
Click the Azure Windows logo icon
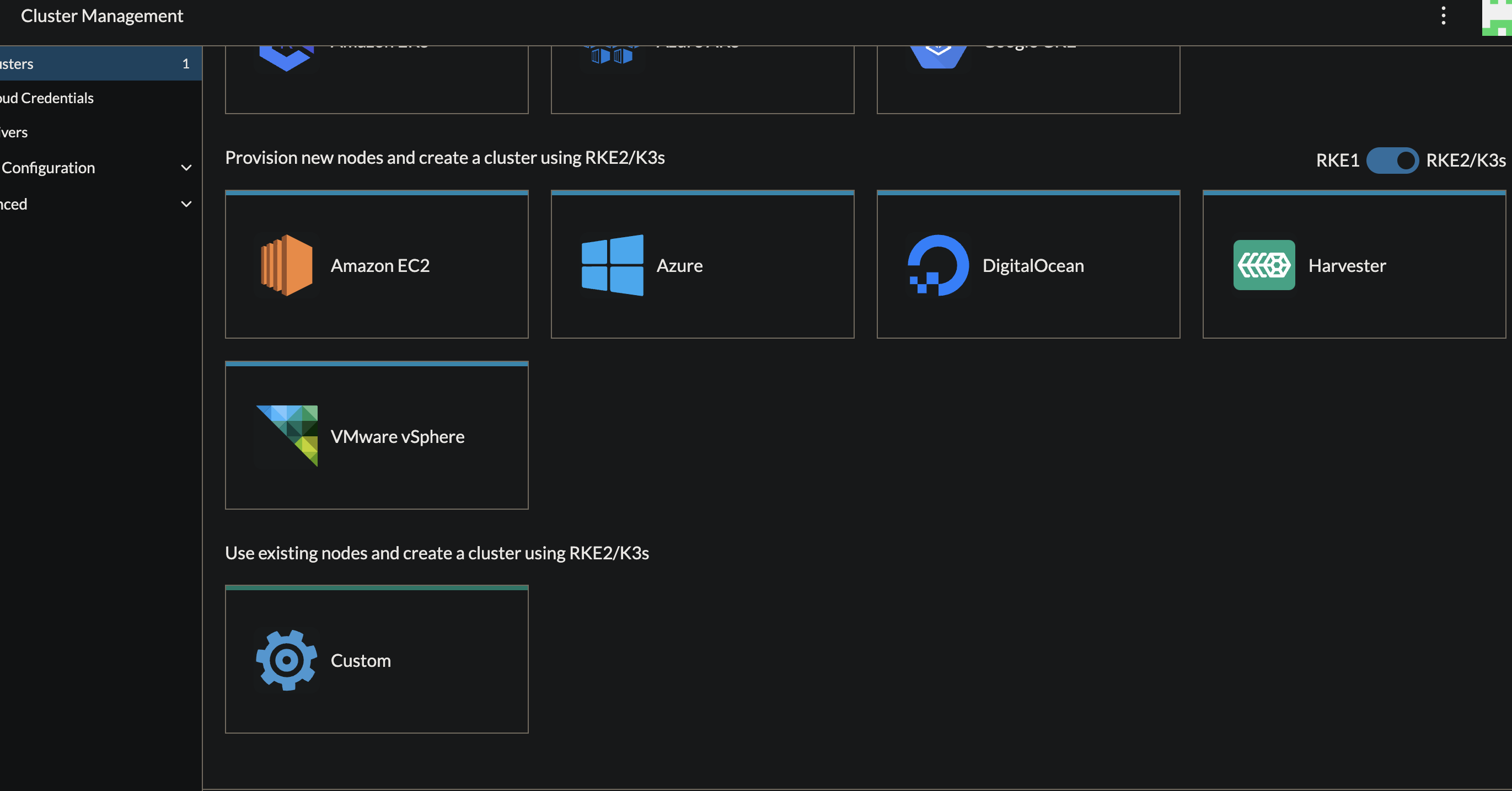[612, 265]
